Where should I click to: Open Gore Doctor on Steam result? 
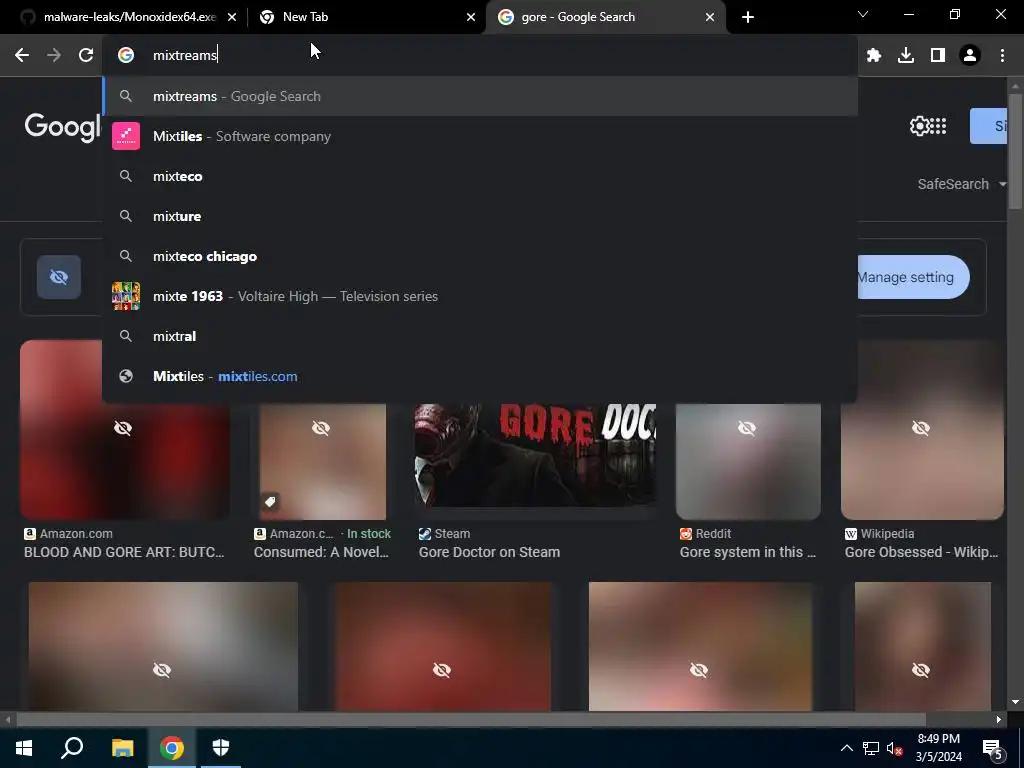point(489,552)
